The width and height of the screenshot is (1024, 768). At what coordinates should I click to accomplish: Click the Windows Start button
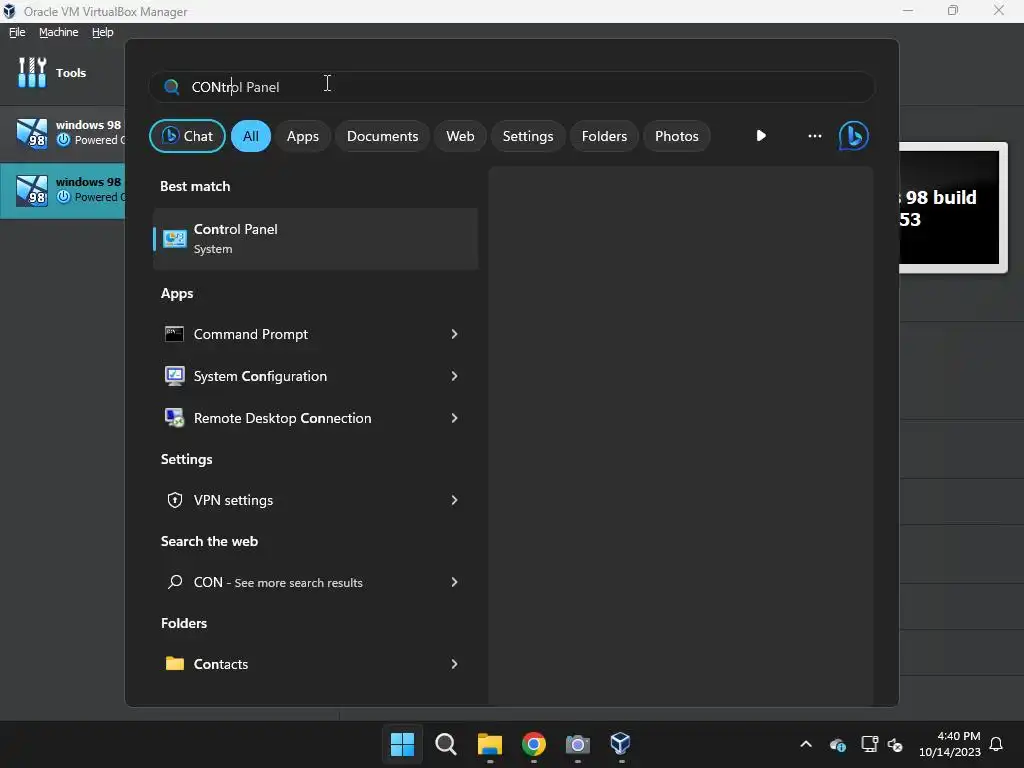click(x=402, y=744)
